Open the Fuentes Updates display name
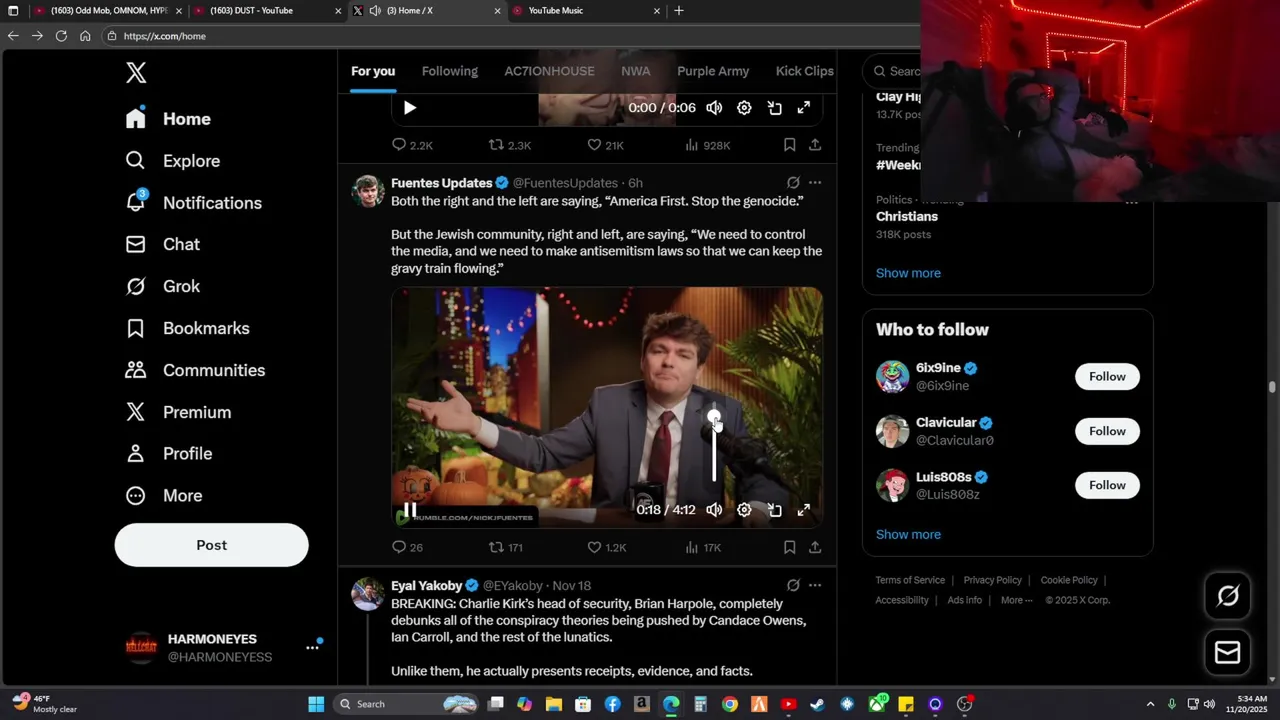 (x=442, y=183)
